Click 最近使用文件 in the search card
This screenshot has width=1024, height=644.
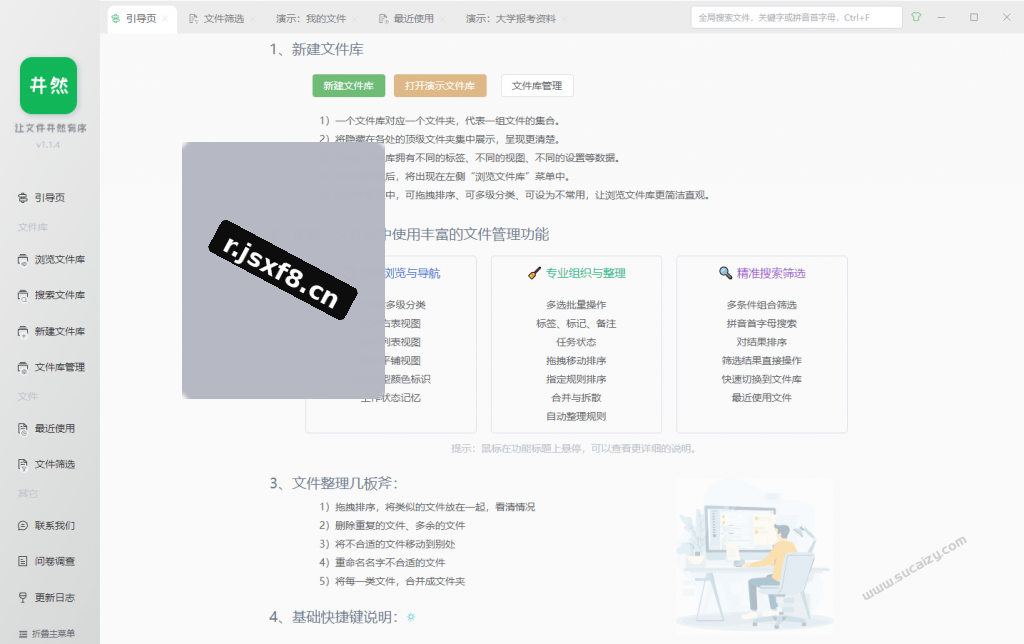761,398
